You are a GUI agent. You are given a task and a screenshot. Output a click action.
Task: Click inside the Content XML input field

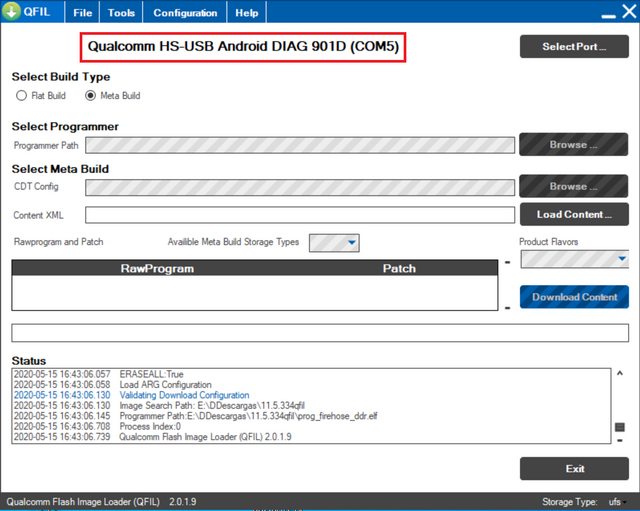[300, 215]
